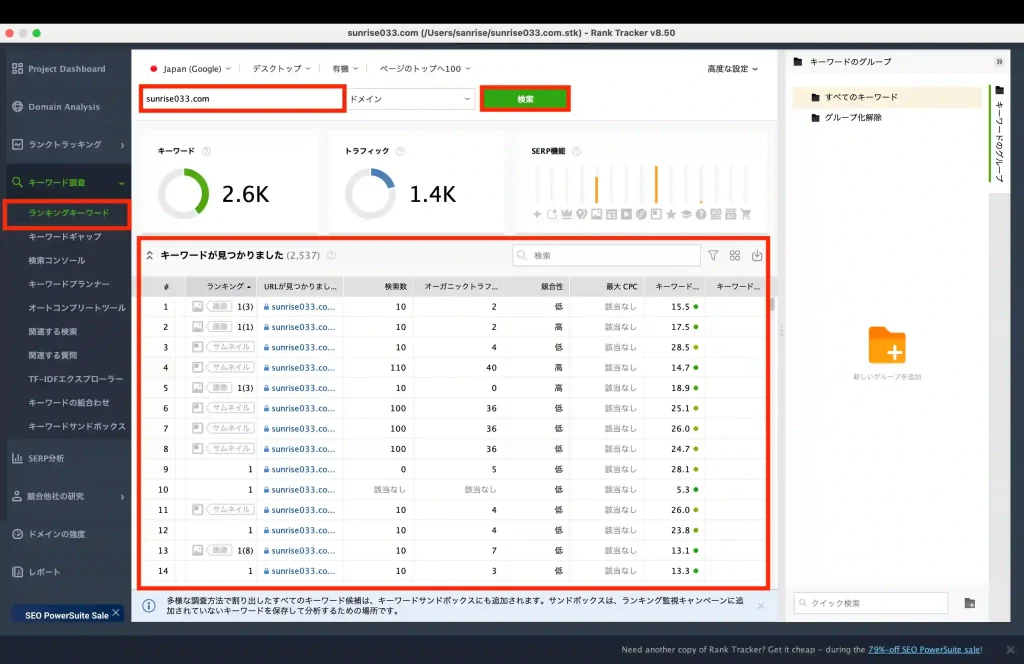Dismiss the SEO PowerSuite Sale badge
This screenshot has height=664, width=1024.
pyautogui.click(x=116, y=613)
